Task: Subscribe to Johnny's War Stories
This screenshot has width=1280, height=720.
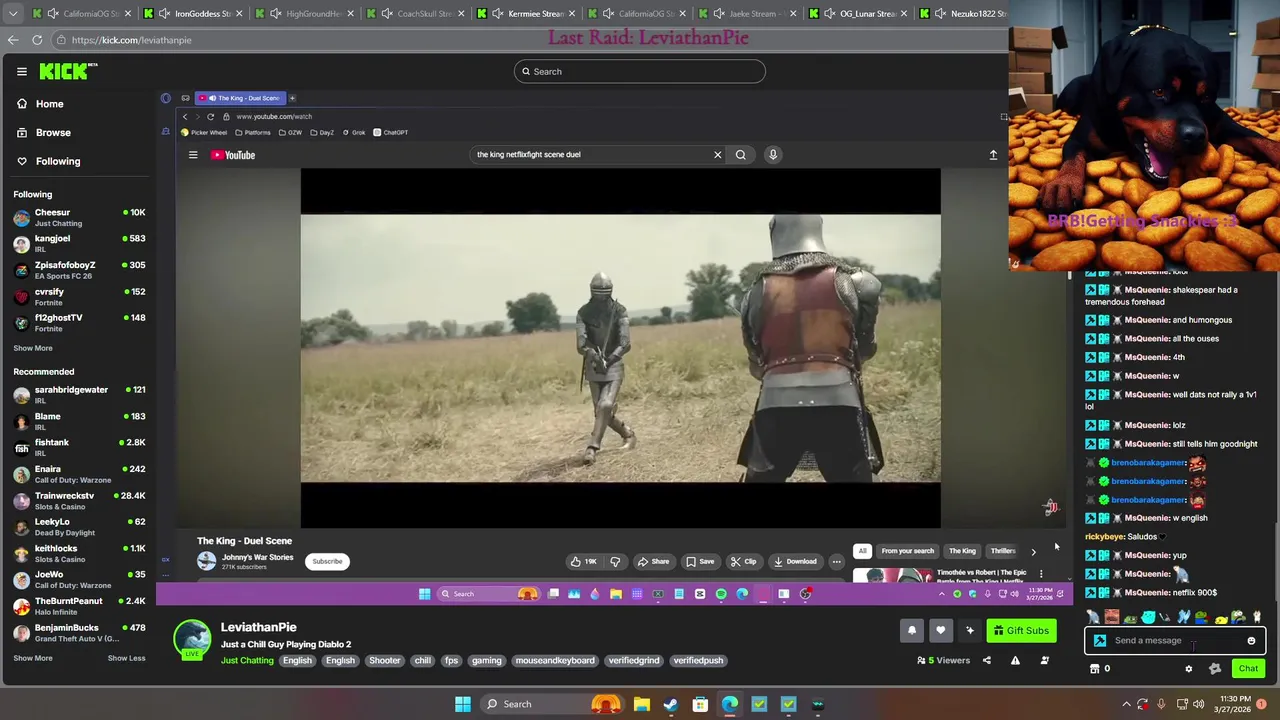Action: pyautogui.click(x=327, y=561)
